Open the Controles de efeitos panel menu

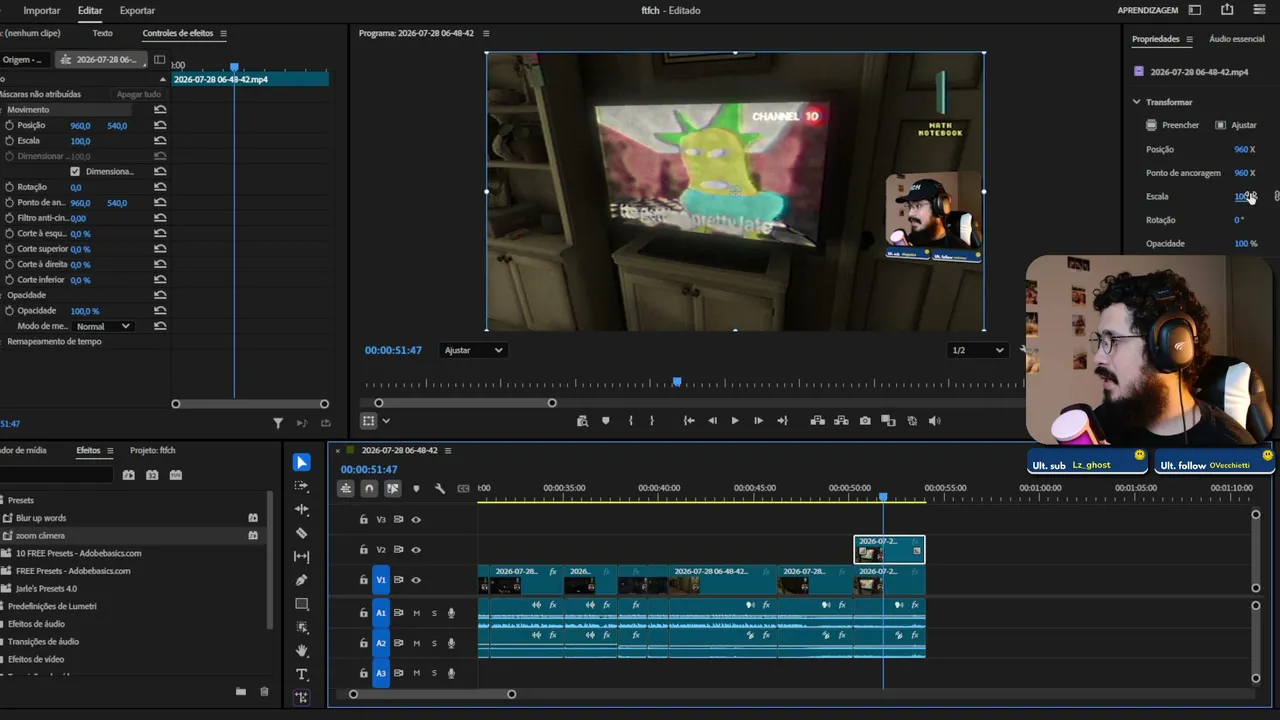(x=223, y=33)
